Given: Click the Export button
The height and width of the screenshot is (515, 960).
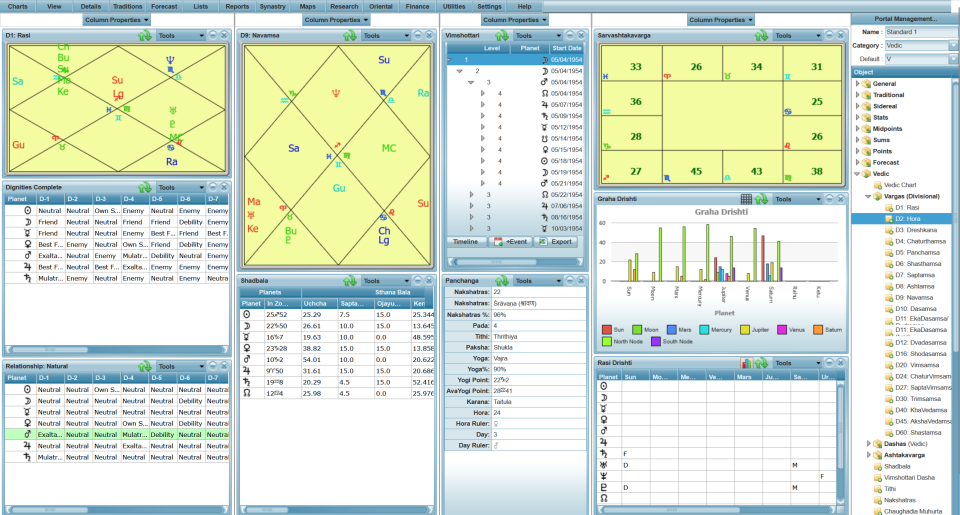Looking at the screenshot, I should click(x=555, y=242).
